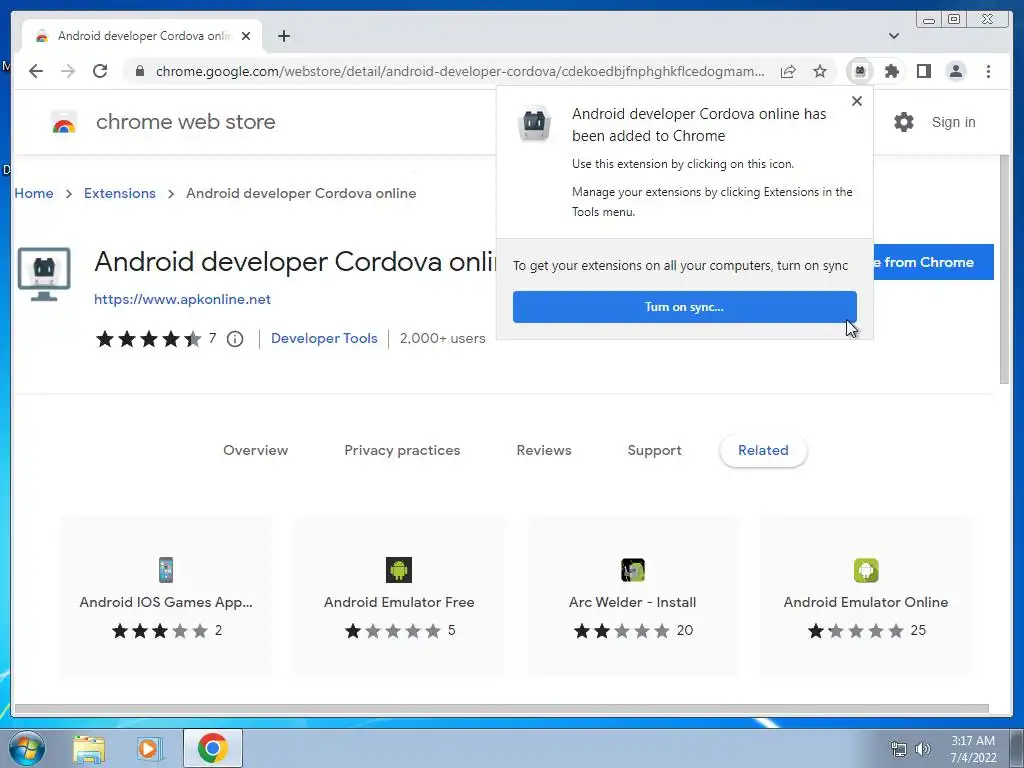This screenshot has width=1024, height=768.
Task: Click the network tray icon
Action: 899,749
